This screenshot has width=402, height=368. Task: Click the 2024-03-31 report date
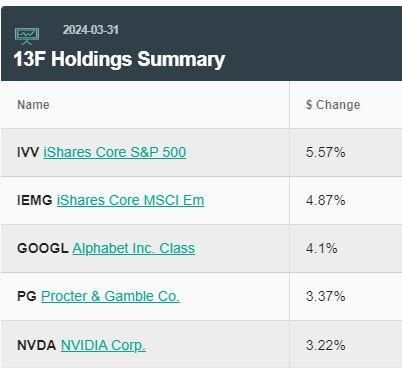(91, 30)
